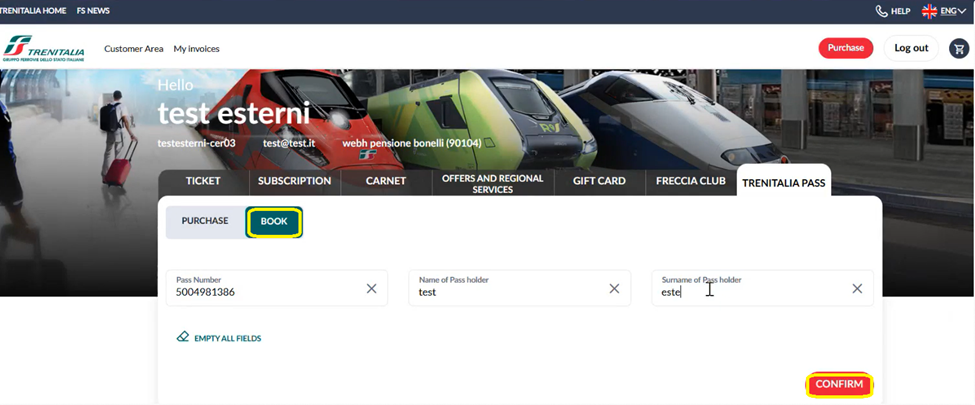Click the eraser icon for Empty All Fields

click(x=183, y=337)
